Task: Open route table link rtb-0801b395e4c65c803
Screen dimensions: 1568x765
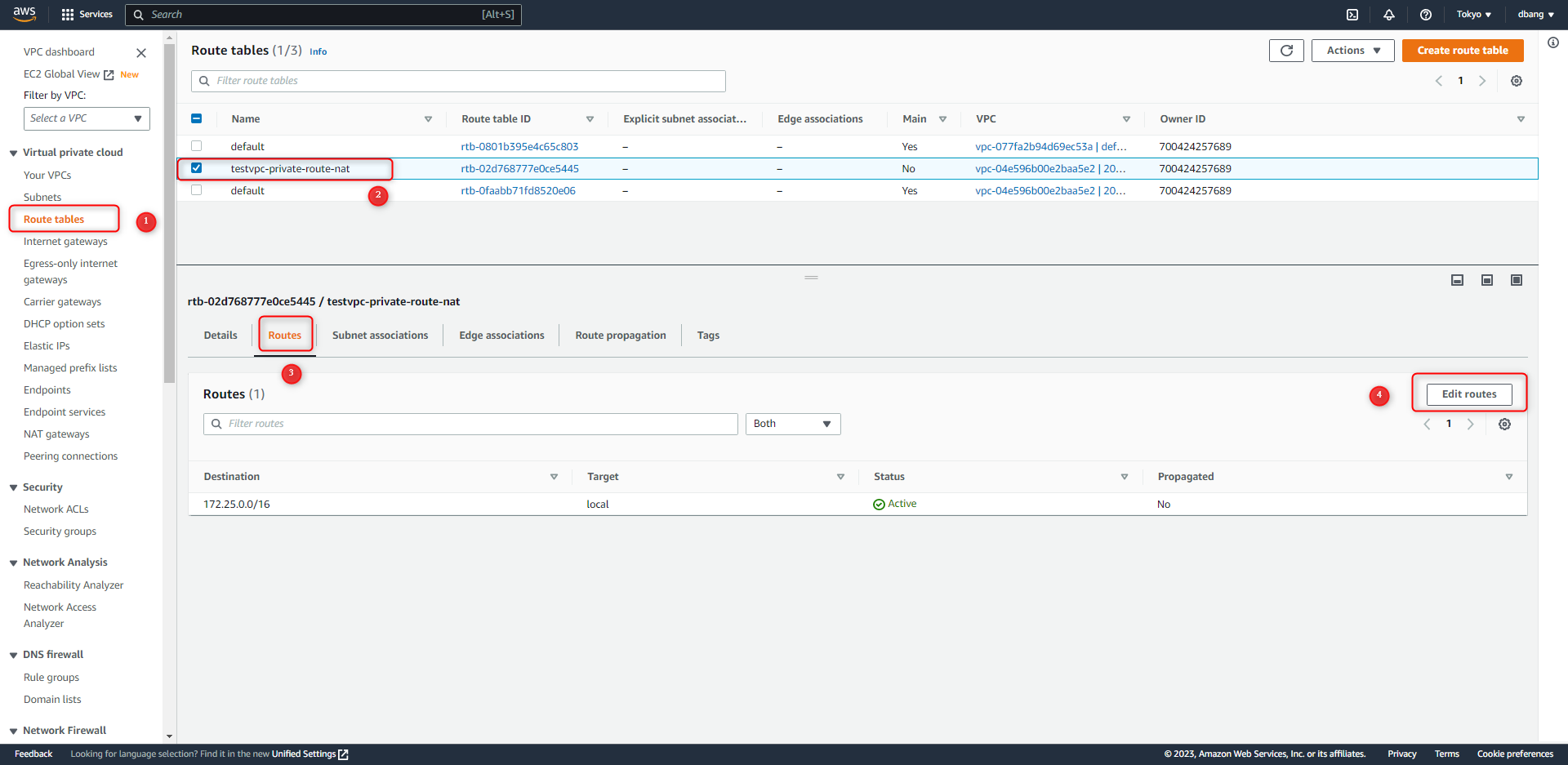Action: pos(519,147)
